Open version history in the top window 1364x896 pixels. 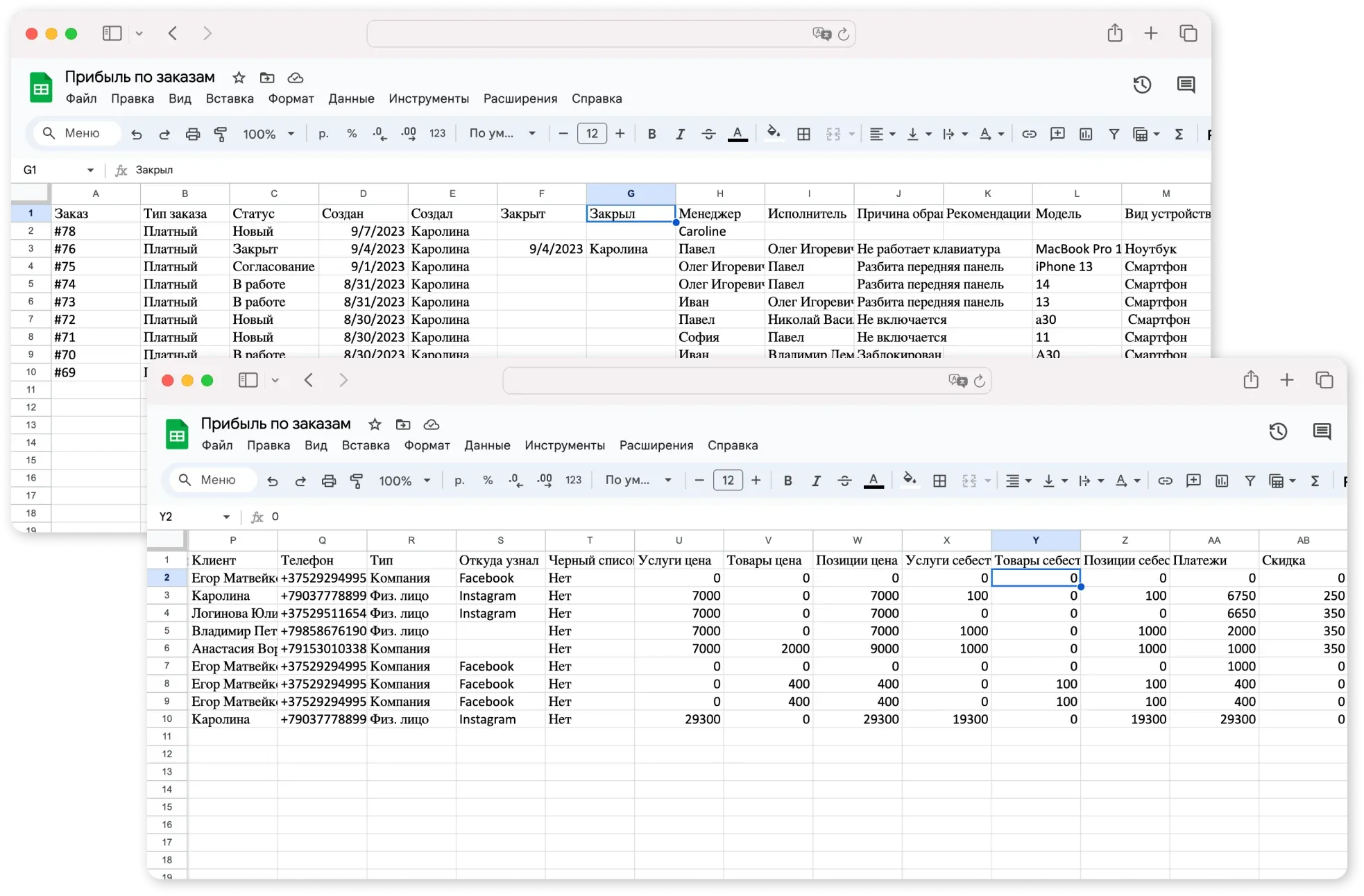(1142, 85)
